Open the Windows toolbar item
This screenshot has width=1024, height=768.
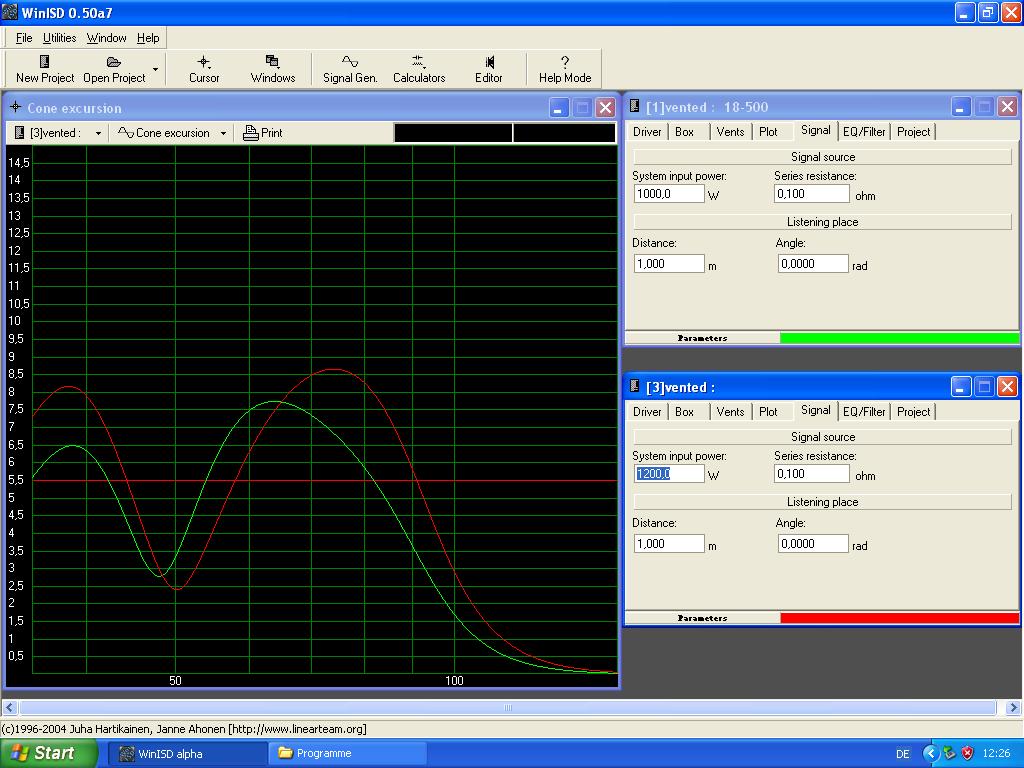[272, 68]
